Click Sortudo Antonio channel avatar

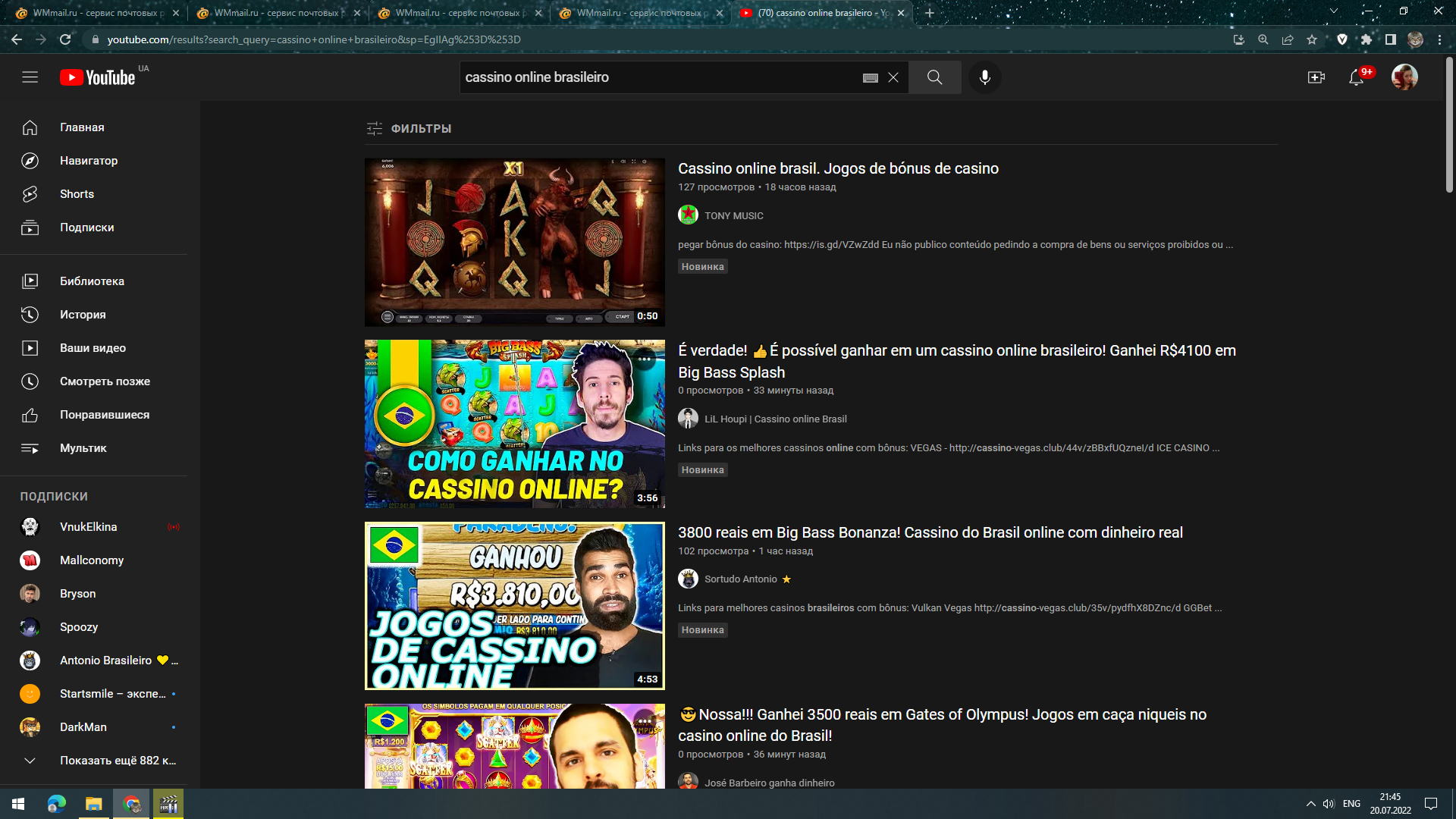(x=688, y=579)
